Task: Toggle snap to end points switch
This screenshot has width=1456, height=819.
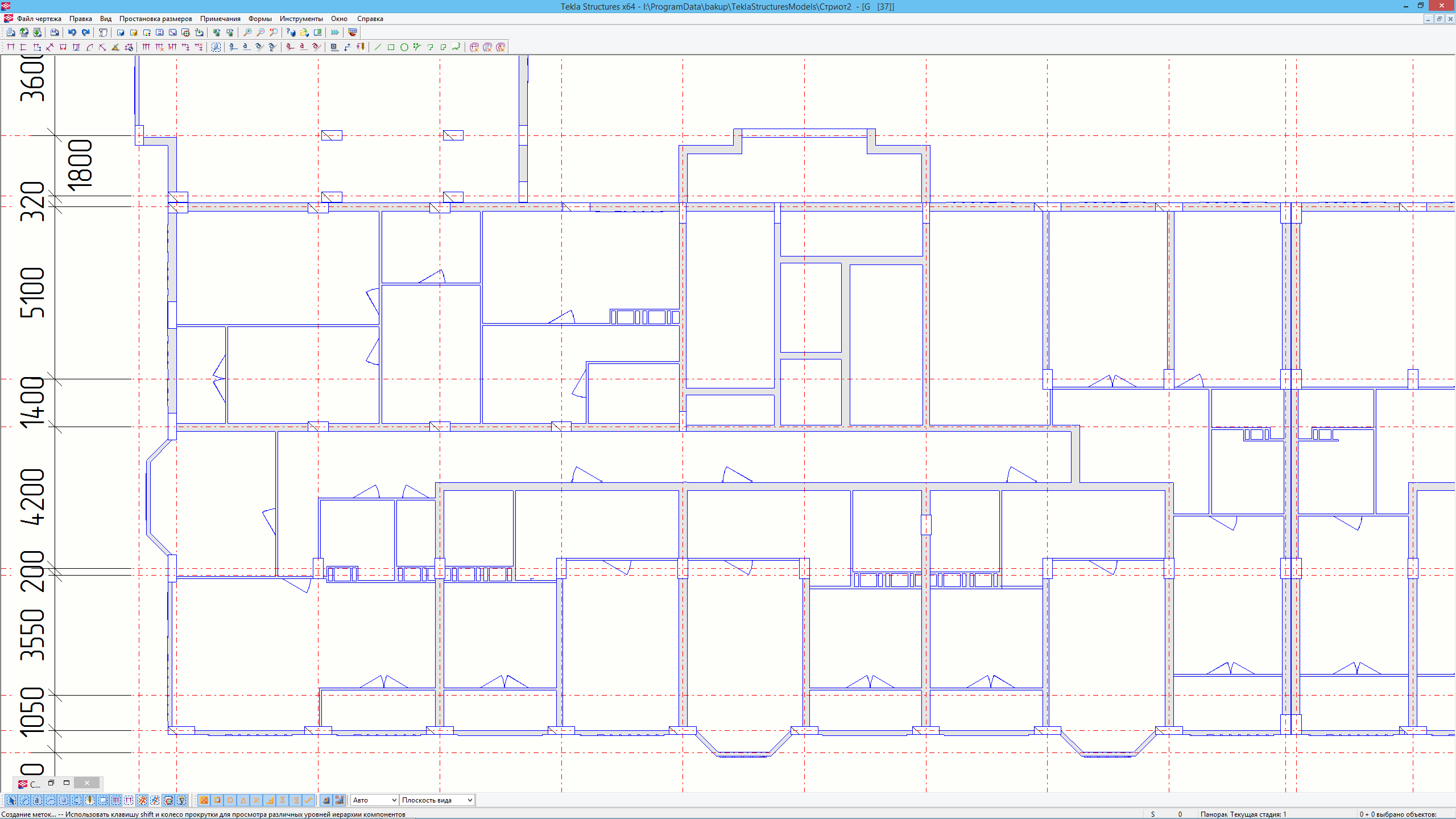Action: click(217, 800)
